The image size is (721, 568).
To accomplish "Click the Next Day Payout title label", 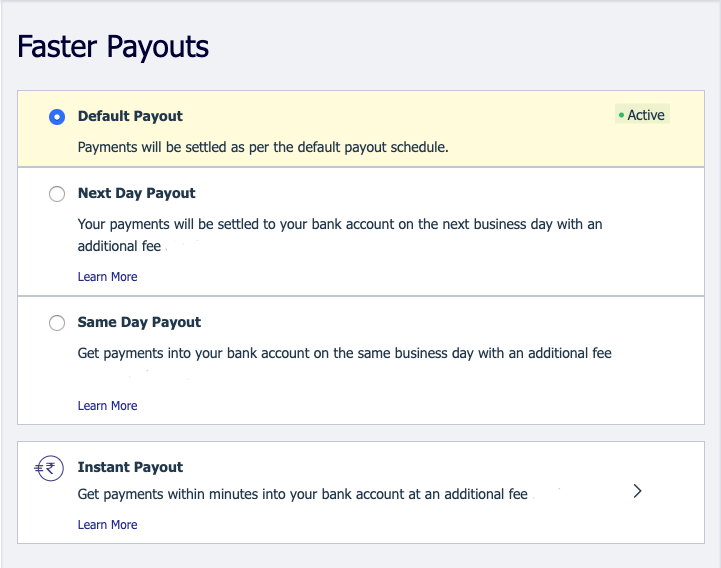I will 136,193.
